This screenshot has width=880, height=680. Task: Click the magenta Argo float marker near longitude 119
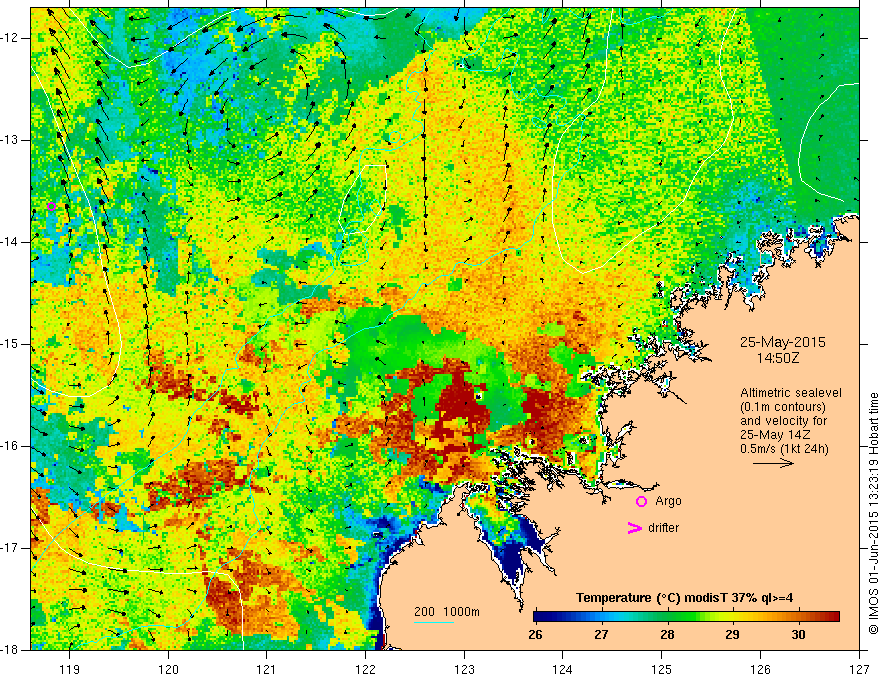coord(51,206)
